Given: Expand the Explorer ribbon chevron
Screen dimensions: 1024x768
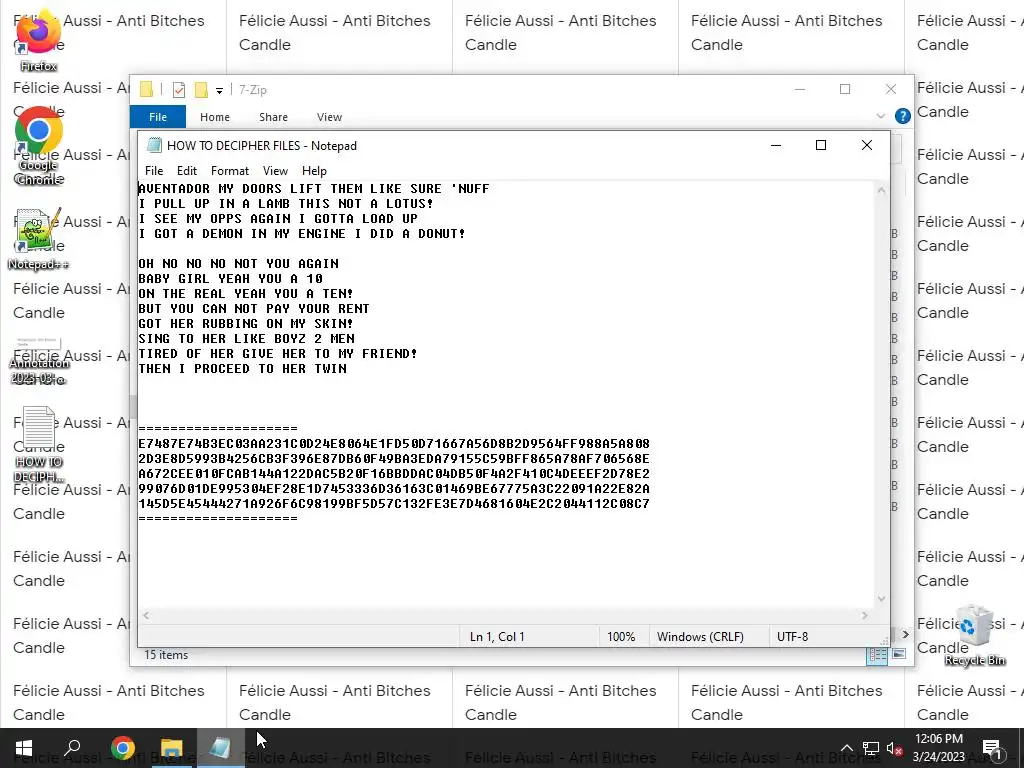Looking at the screenshot, I should (x=880, y=116).
